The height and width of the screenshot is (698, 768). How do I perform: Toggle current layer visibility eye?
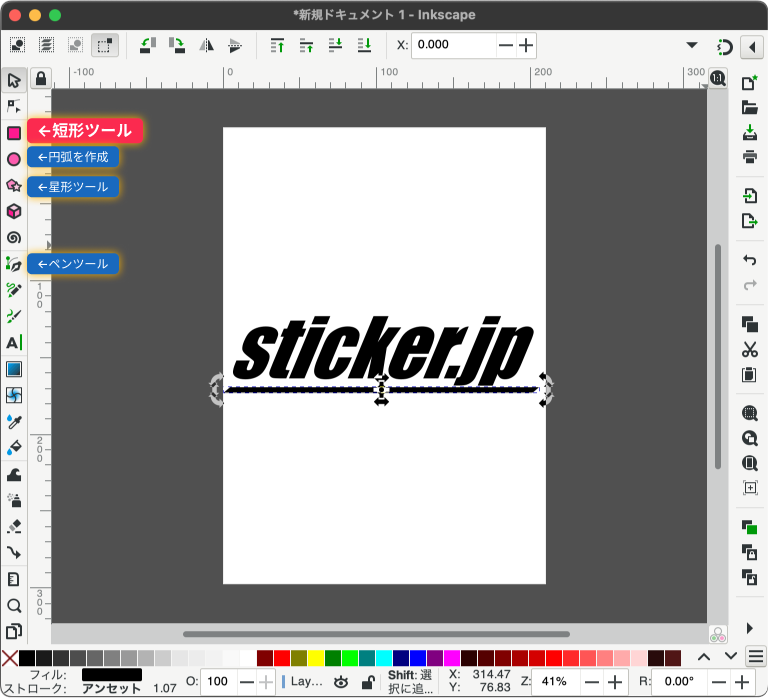pos(341,681)
